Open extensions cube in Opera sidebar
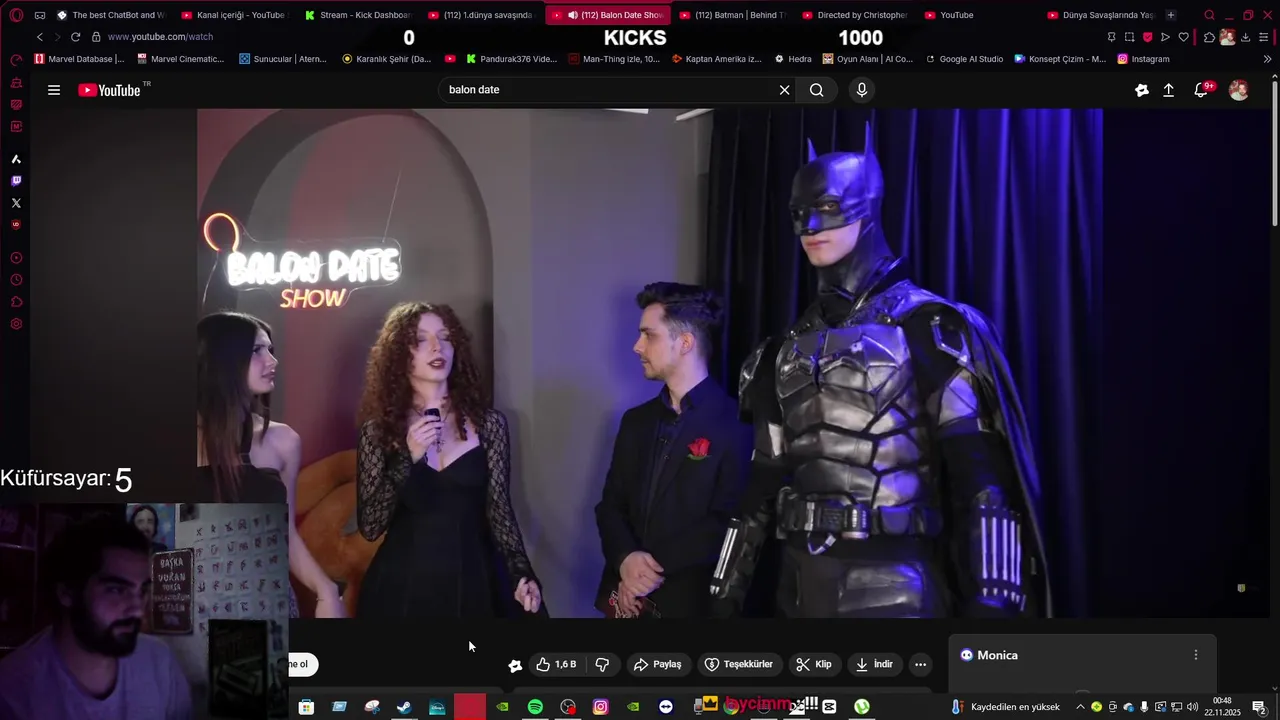The width and height of the screenshot is (1280, 720). [16, 302]
